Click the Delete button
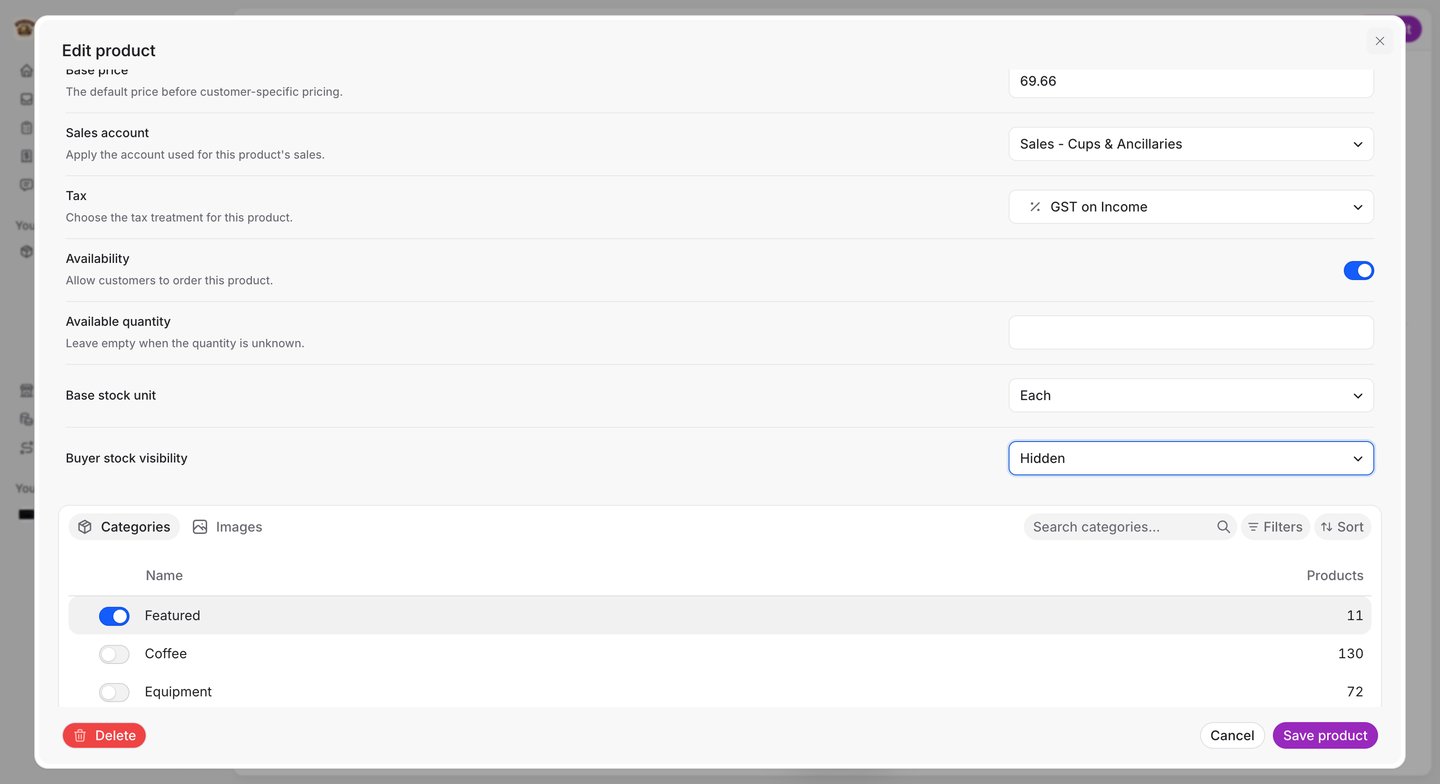This screenshot has width=1440, height=784. 104,736
